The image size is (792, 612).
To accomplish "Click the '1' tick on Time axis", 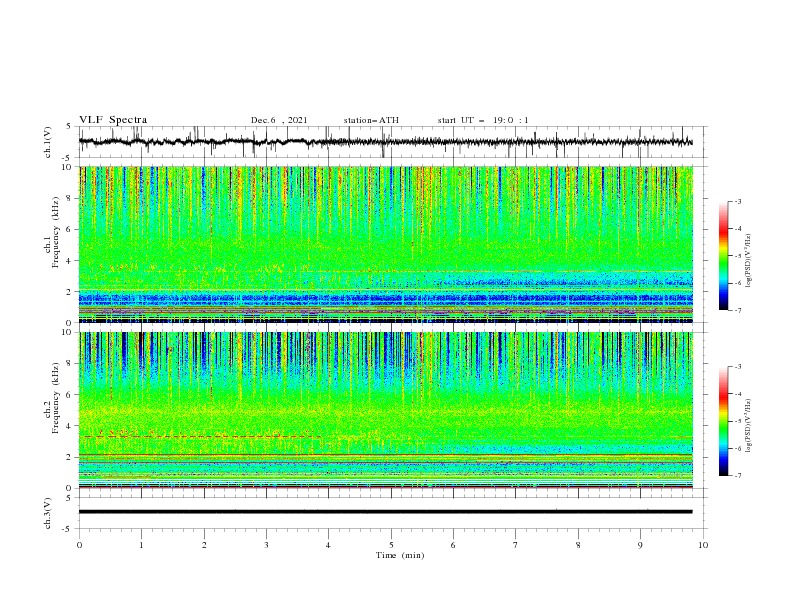I will pyautogui.click(x=141, y=545).
